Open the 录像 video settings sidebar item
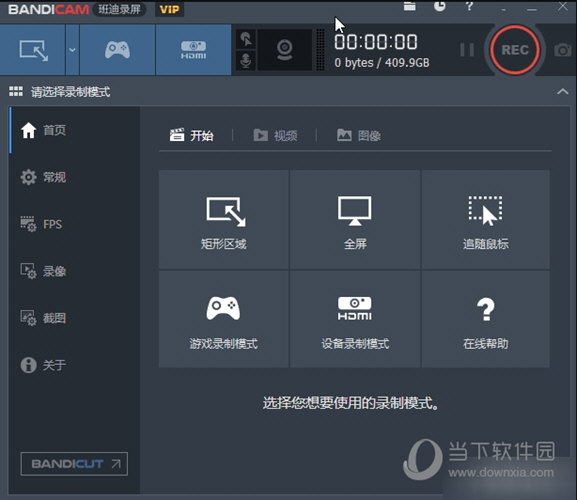 (75, 271)
